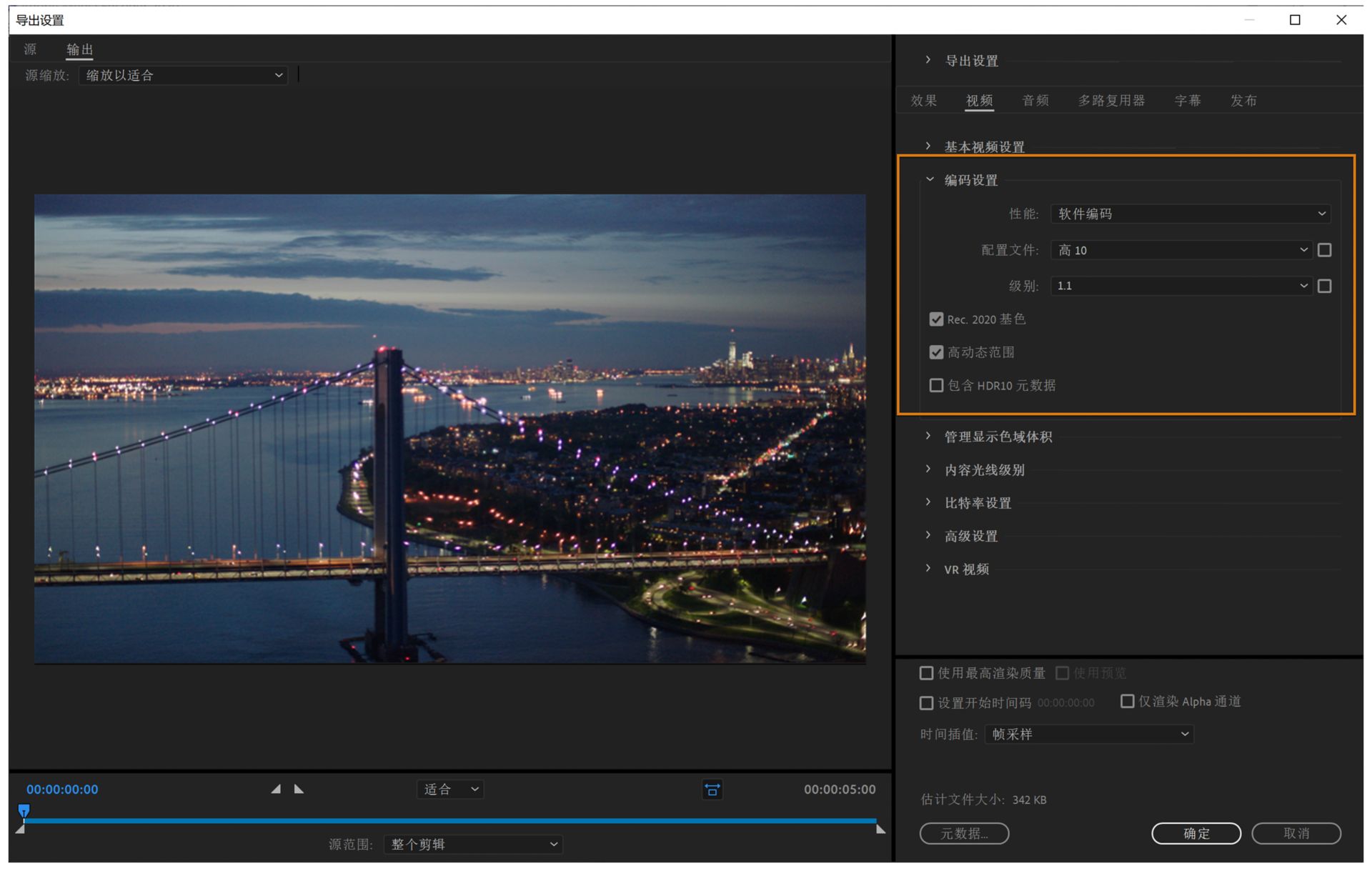Click the 确定 button
This screenshot has height=876, width=1372.
point(1195,833)
